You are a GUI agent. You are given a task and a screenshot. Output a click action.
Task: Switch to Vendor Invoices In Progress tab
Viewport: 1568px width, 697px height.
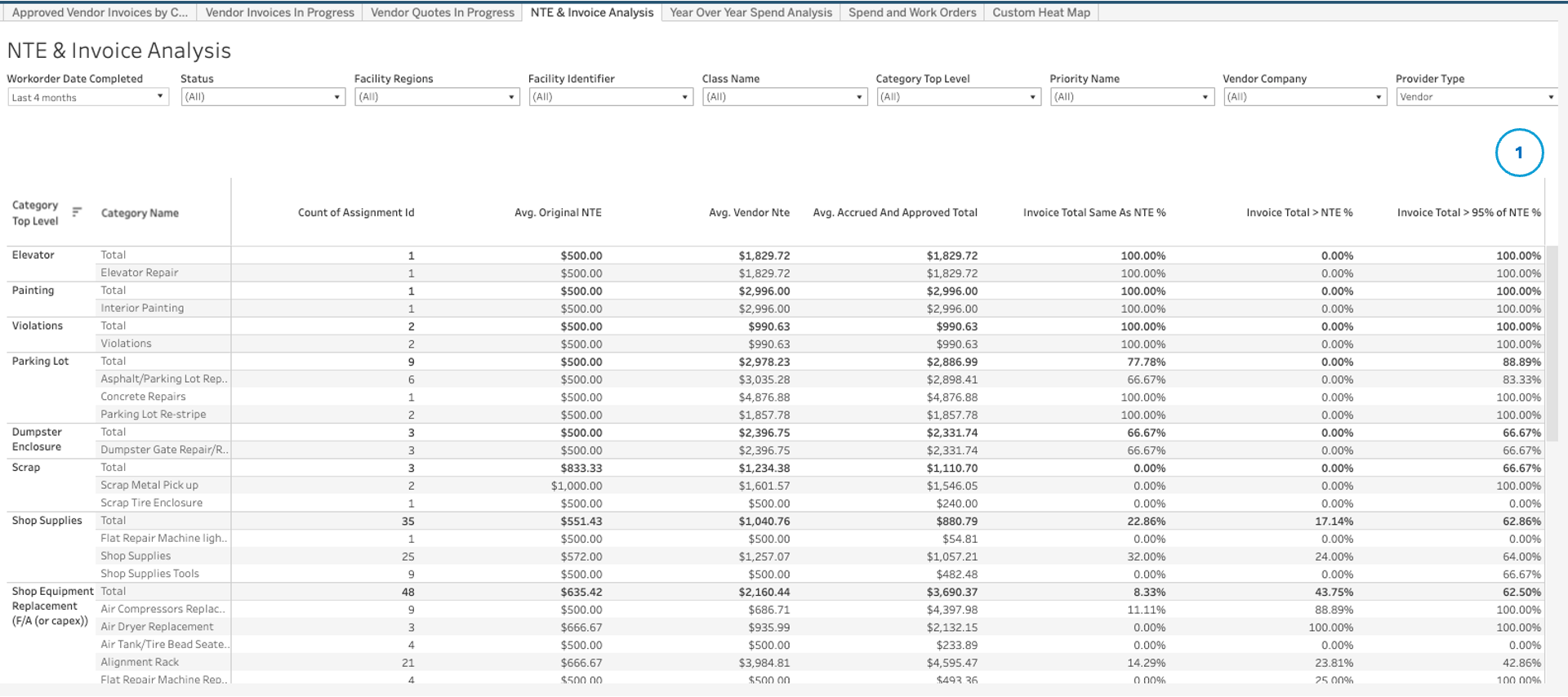(279, 12)
